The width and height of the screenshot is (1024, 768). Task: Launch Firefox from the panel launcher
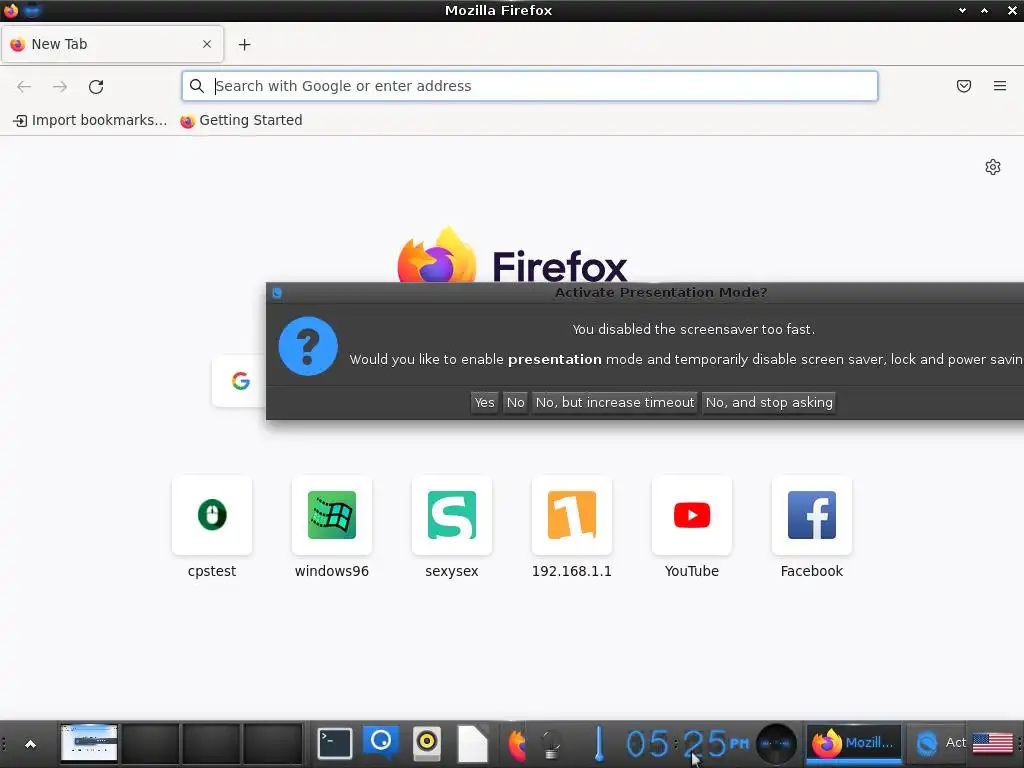tap(517, 744)
